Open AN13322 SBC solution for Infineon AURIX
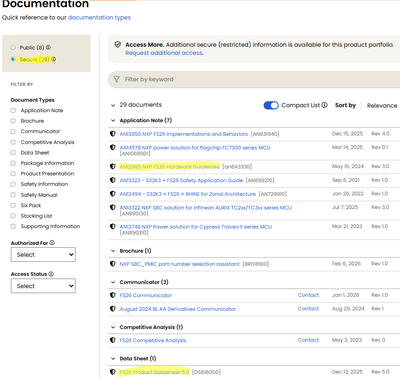This screenshot has width=400, height=378. tap(206, 207)
